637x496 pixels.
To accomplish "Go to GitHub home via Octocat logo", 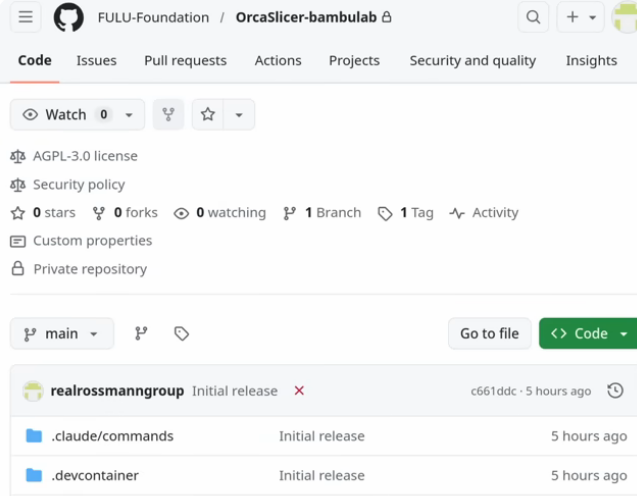I will [x=69, y=17].
